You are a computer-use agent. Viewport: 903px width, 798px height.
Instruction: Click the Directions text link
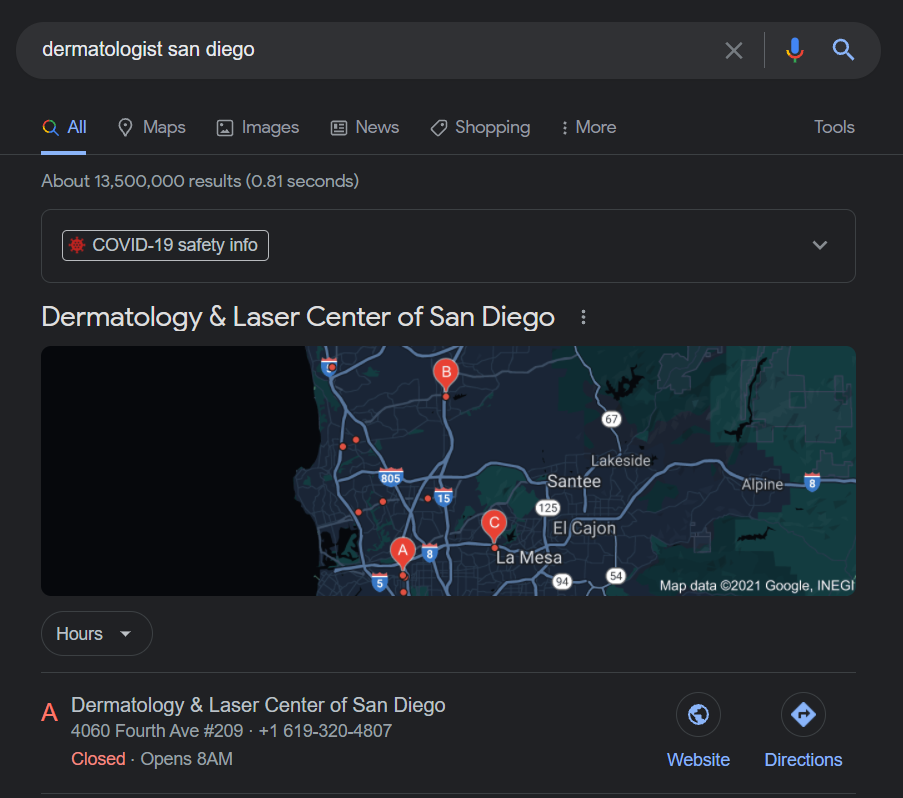(x=803, y=760)
